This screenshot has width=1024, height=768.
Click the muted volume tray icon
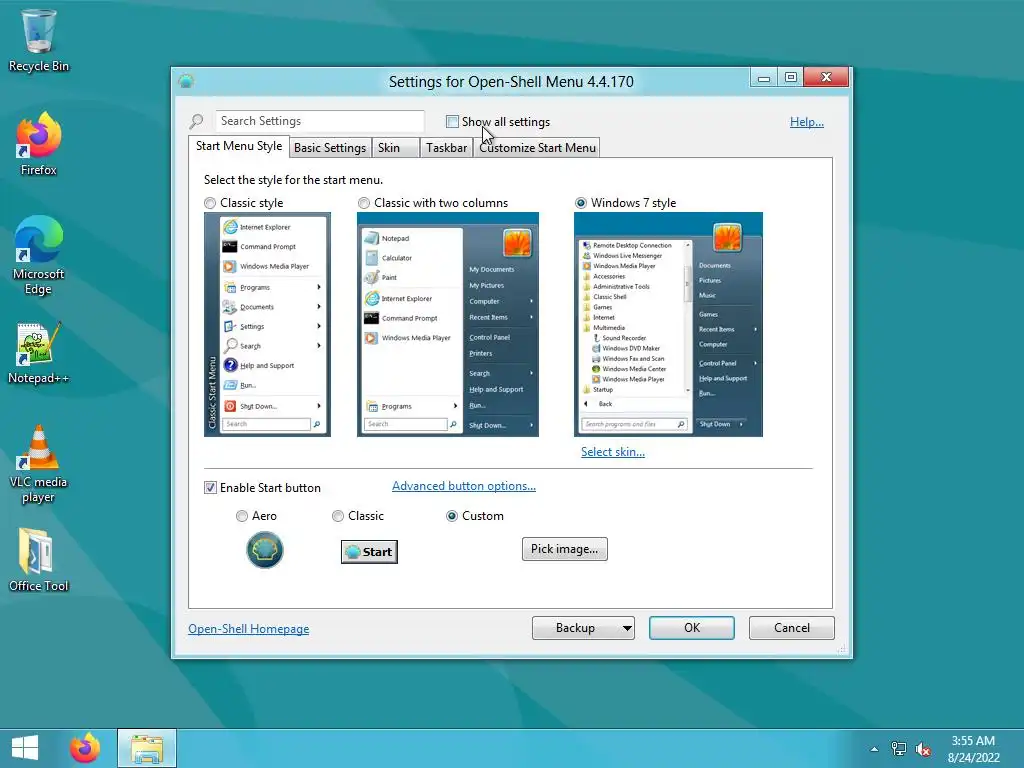point(923,749)
